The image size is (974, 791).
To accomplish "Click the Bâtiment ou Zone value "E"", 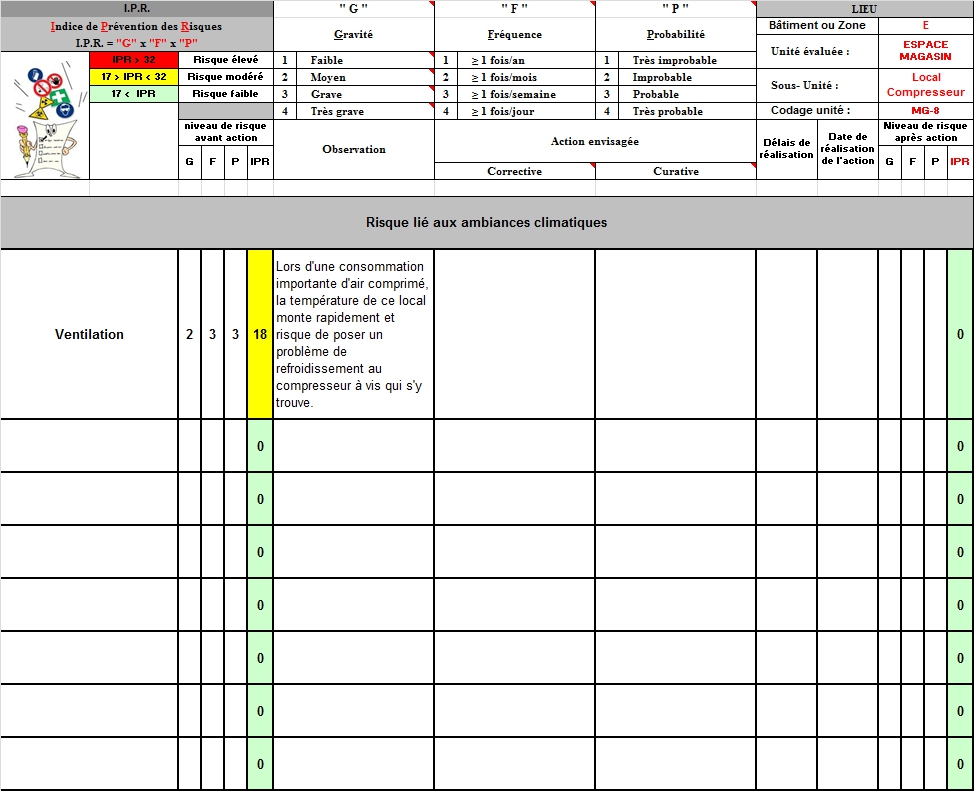I will [x=925, y=25].
